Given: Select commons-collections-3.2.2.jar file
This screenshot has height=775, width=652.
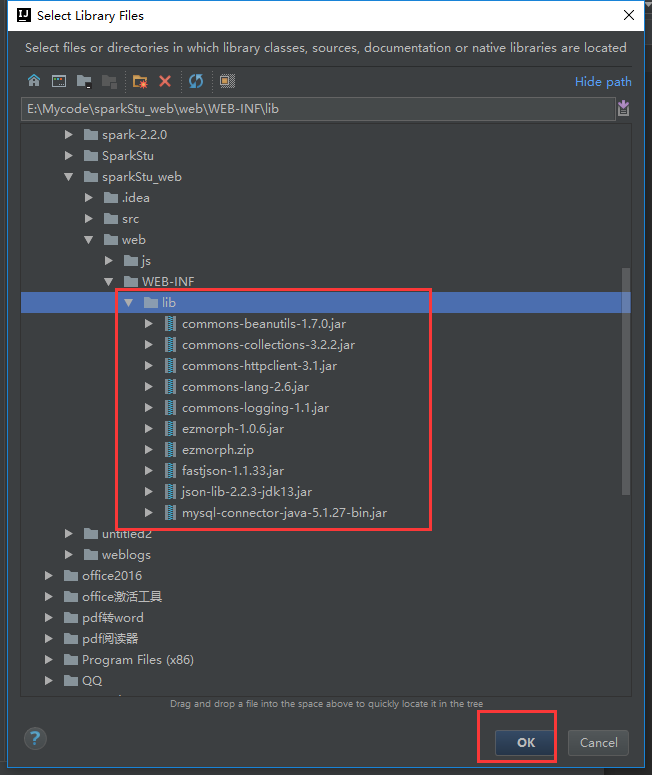Looking at the screenshot, I should pyautogui.click(x=268, y=344).
